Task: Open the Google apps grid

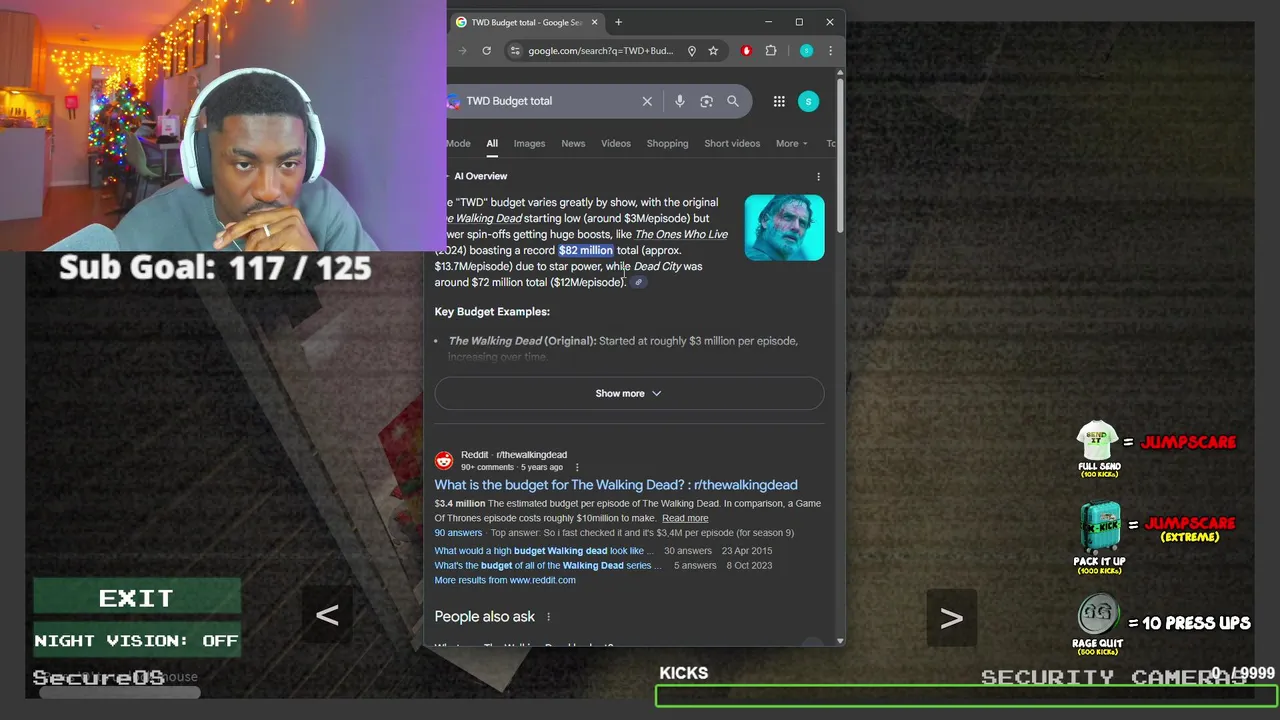Action: (779, 101)
